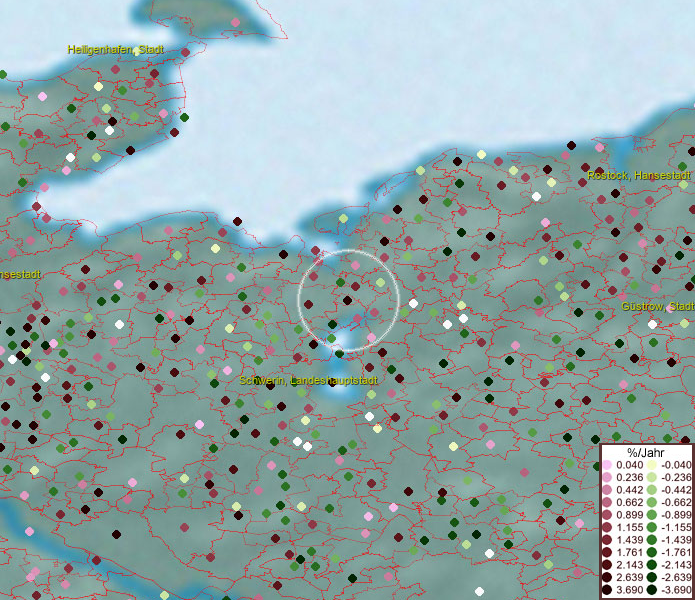Click the Güstrow, Stadt label
This screenshot has height=600, width=695.
657,306
